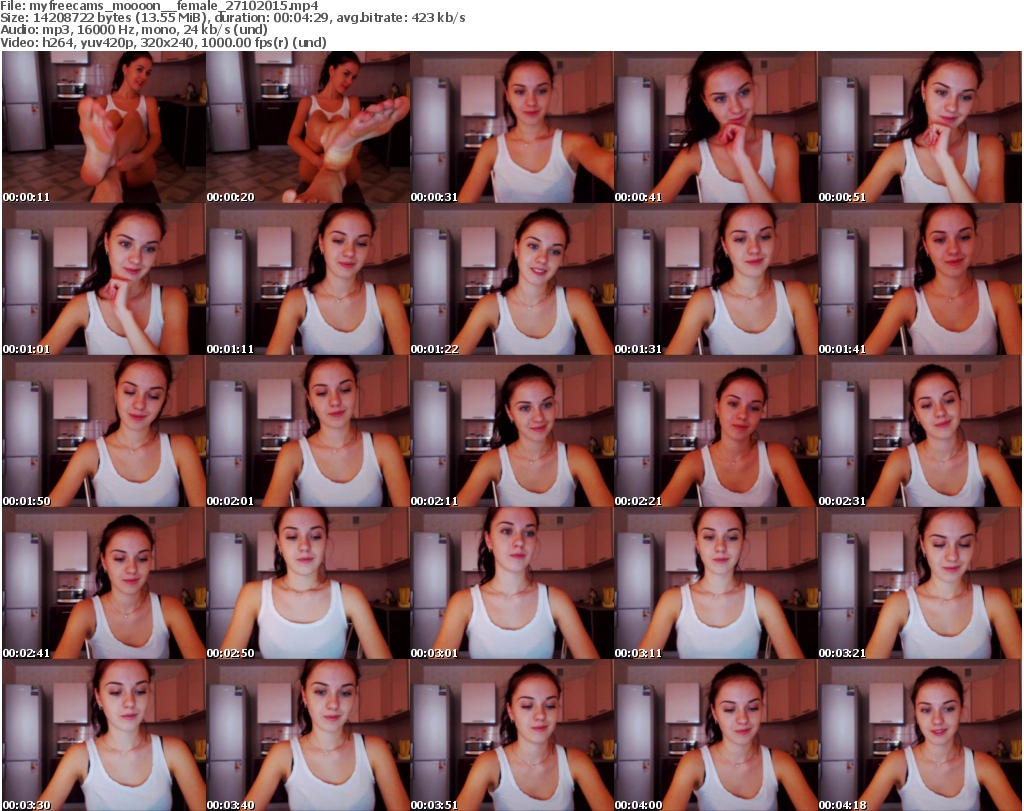
Task: Pick the thumbnail stamped 00:03:11
Action: click(716, 584)
